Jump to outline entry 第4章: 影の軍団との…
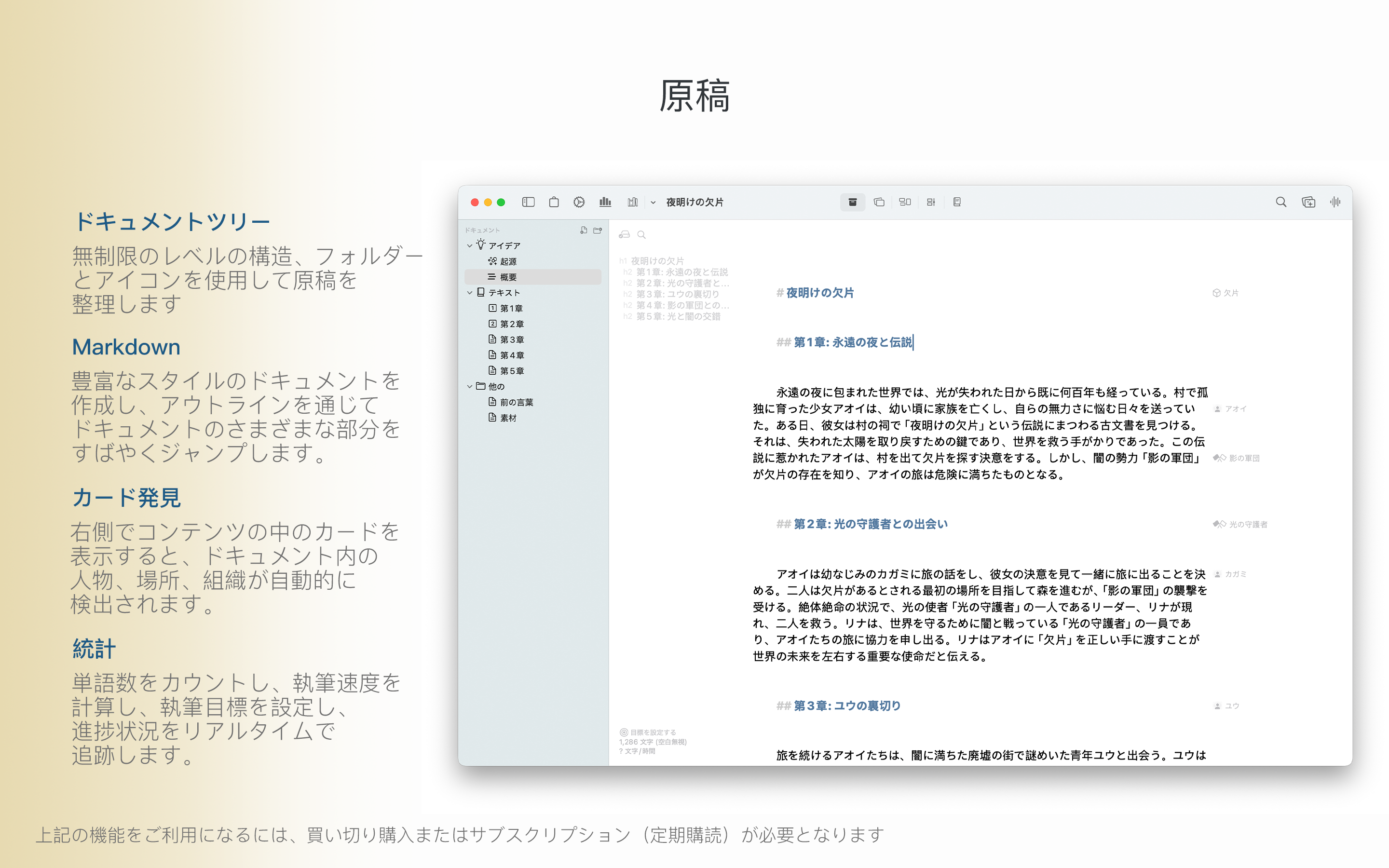 point(676,305)
